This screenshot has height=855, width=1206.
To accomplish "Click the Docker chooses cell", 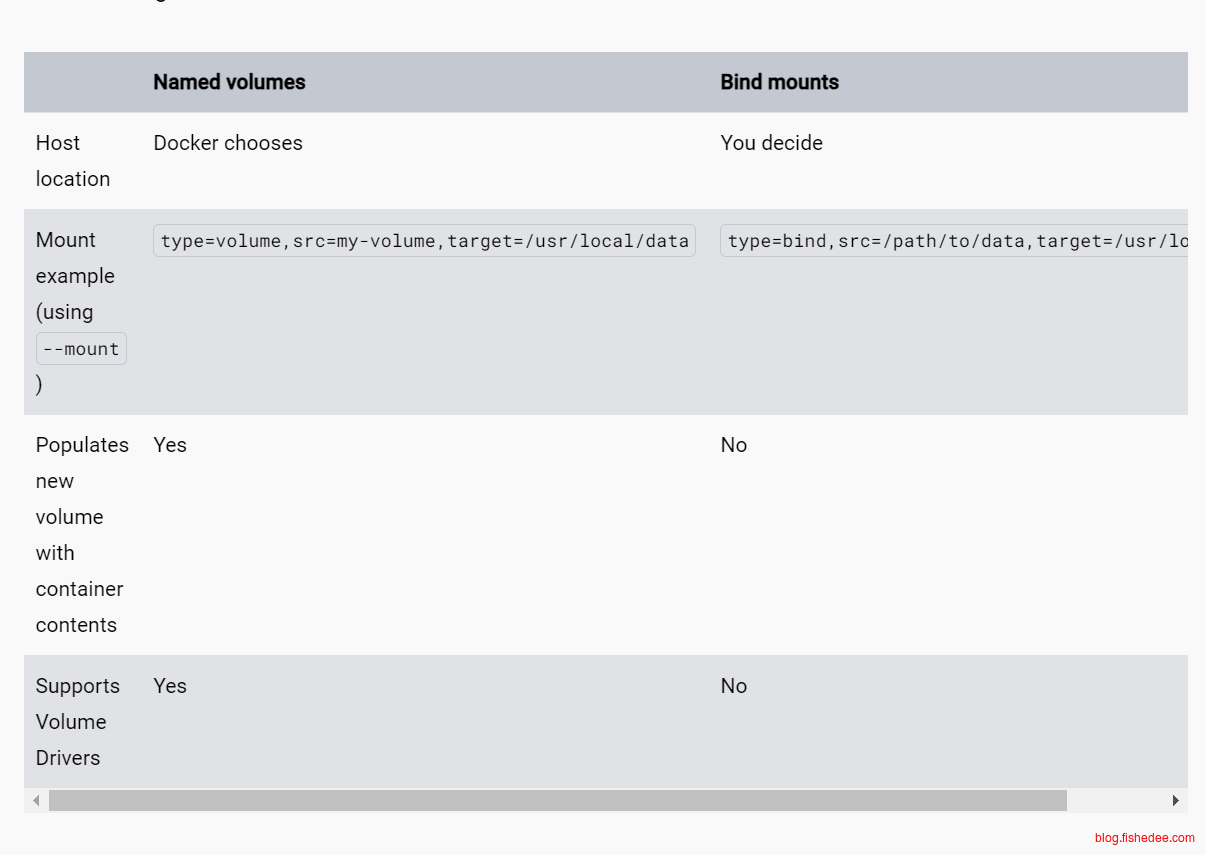I will pyautogui.click(x=228, y=143).
